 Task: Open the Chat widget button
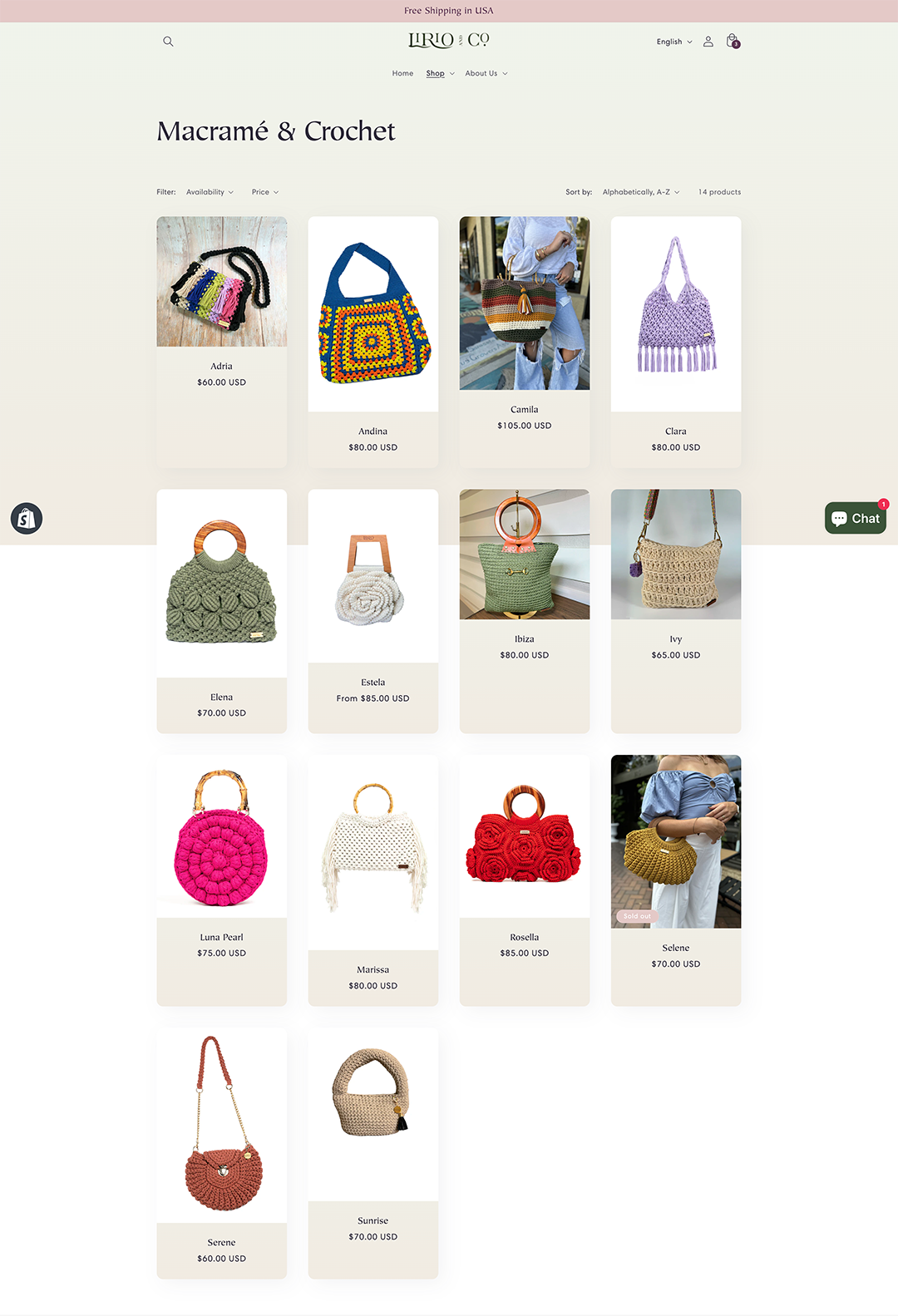pyautogui.click(x=856, y=518)
